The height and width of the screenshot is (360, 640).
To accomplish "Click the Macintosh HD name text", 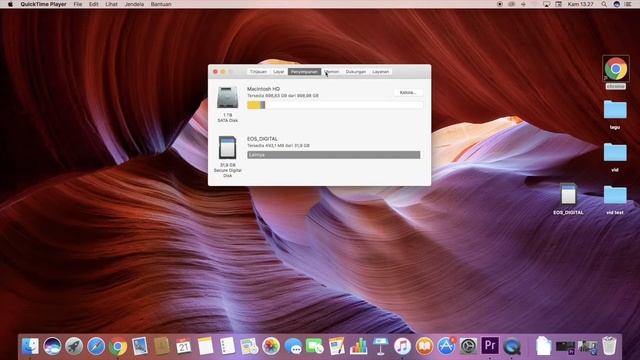I will click(263, 89).
